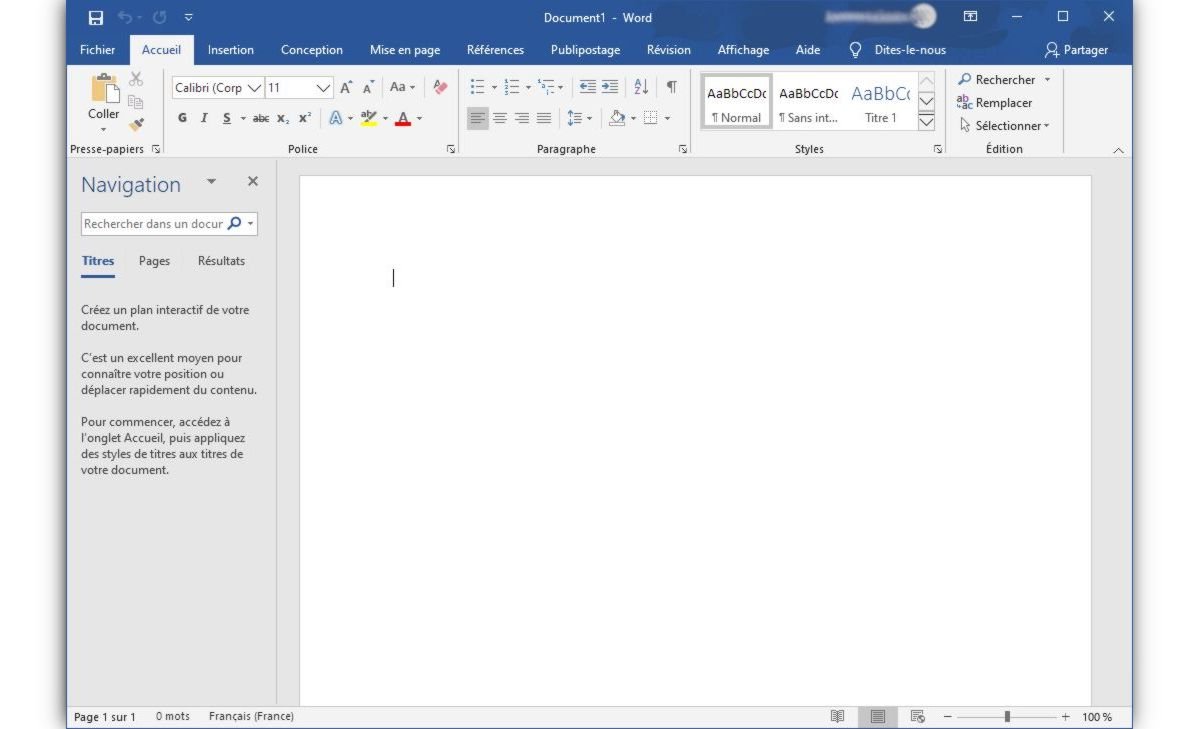Click the Justify alignment icon
1200x729 pixels.
click(544, 118)
